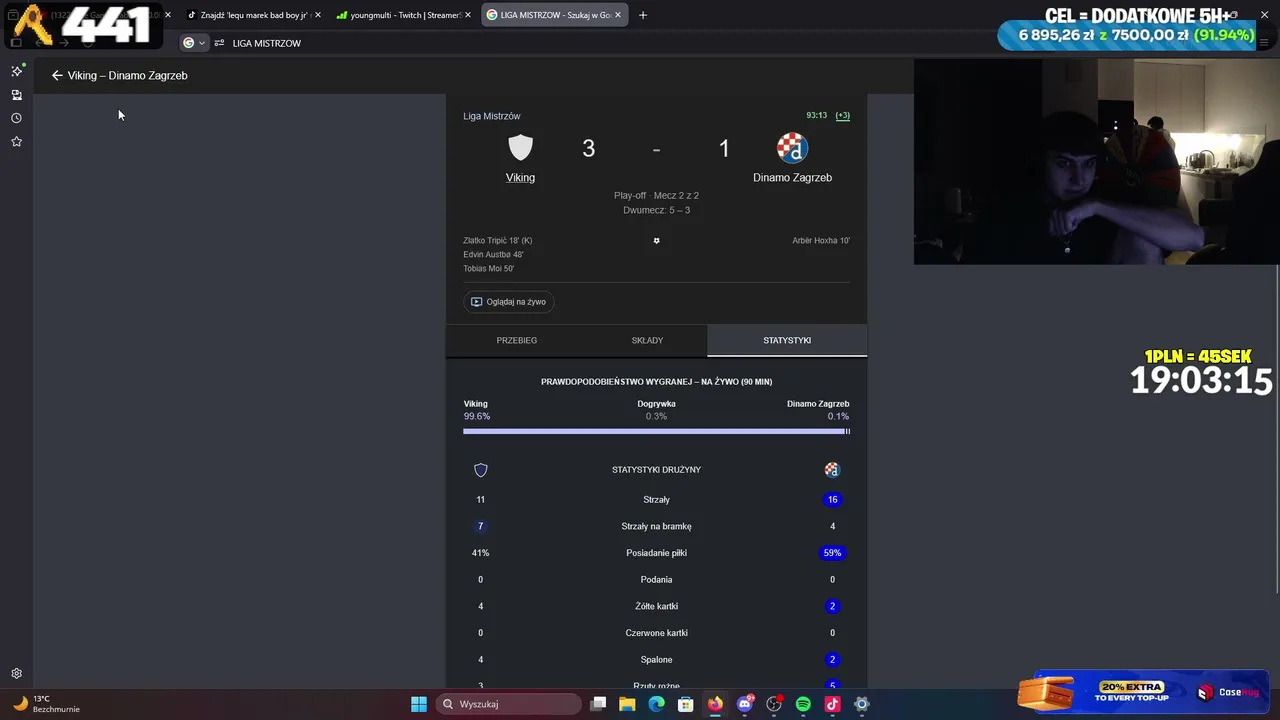Image resolution: width=1280 pixels, height=720 pixels.
Task: Open TikTok app from the taskbar
Action: coord(832,704)
